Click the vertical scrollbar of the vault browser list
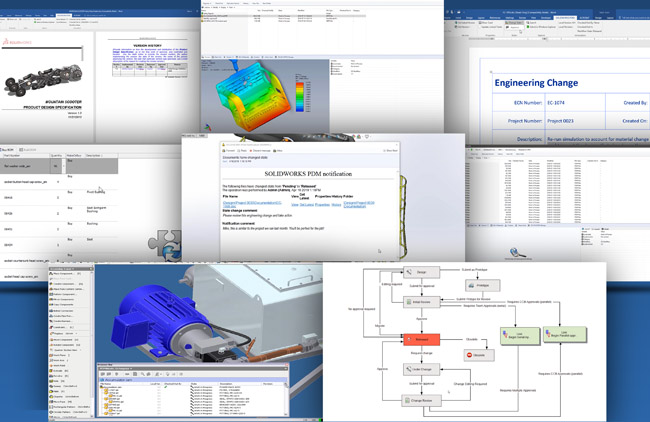 [x=286, y=399]
